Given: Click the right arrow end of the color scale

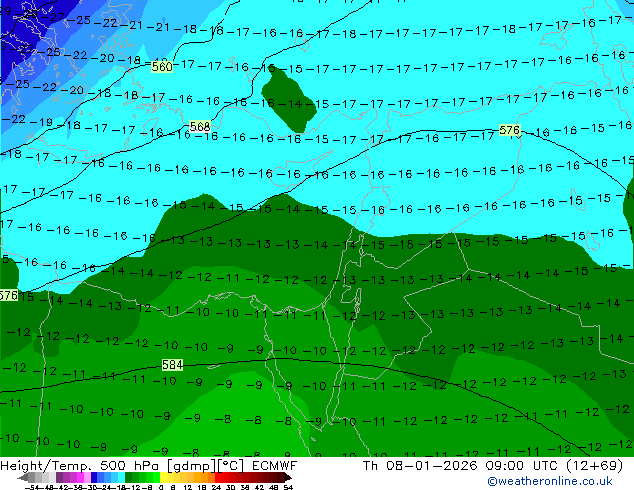Looking at the screenshot, I should [x=288, y=478].
